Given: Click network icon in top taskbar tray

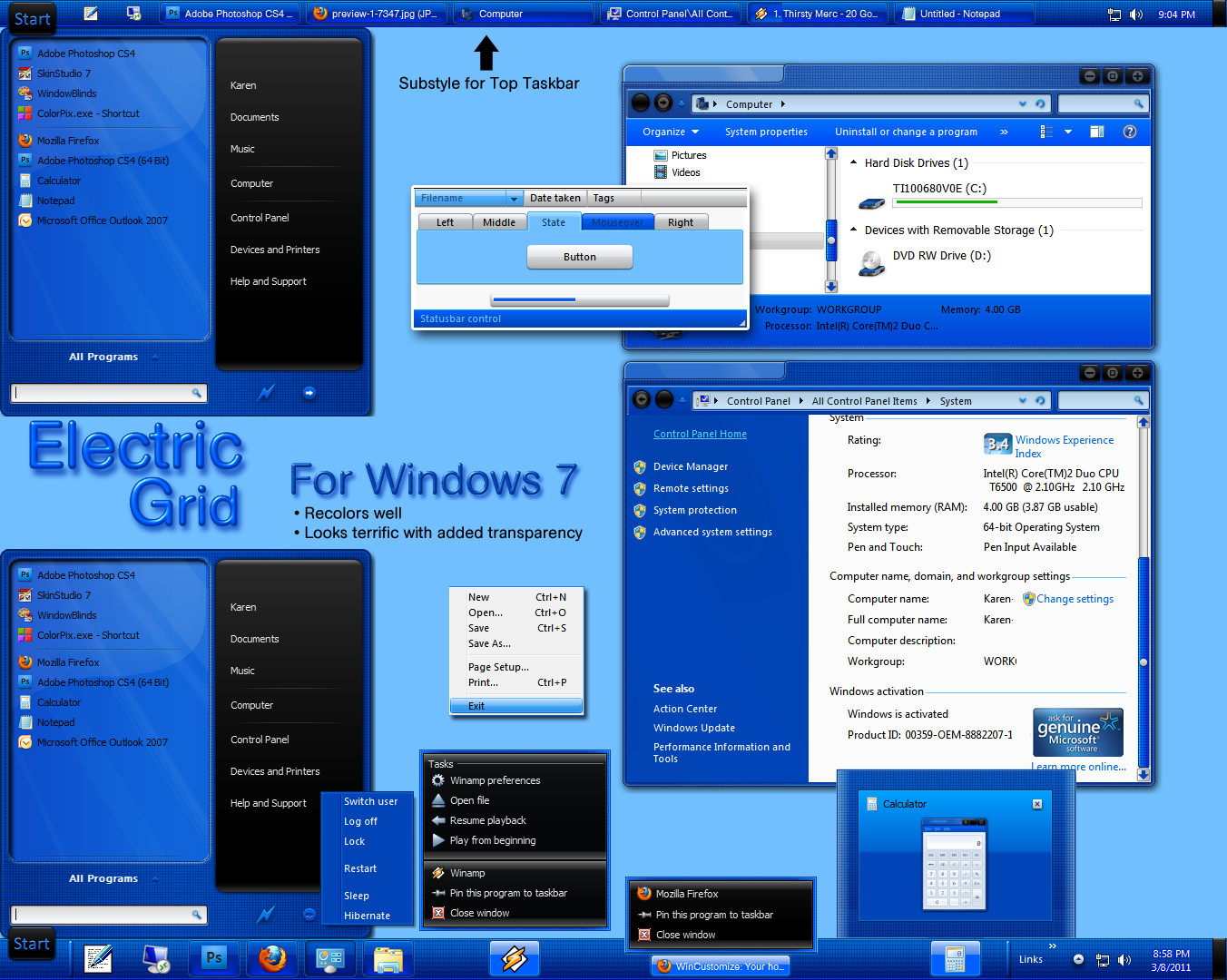Looking at the screenshot, I should click(x=1114, y=15).
